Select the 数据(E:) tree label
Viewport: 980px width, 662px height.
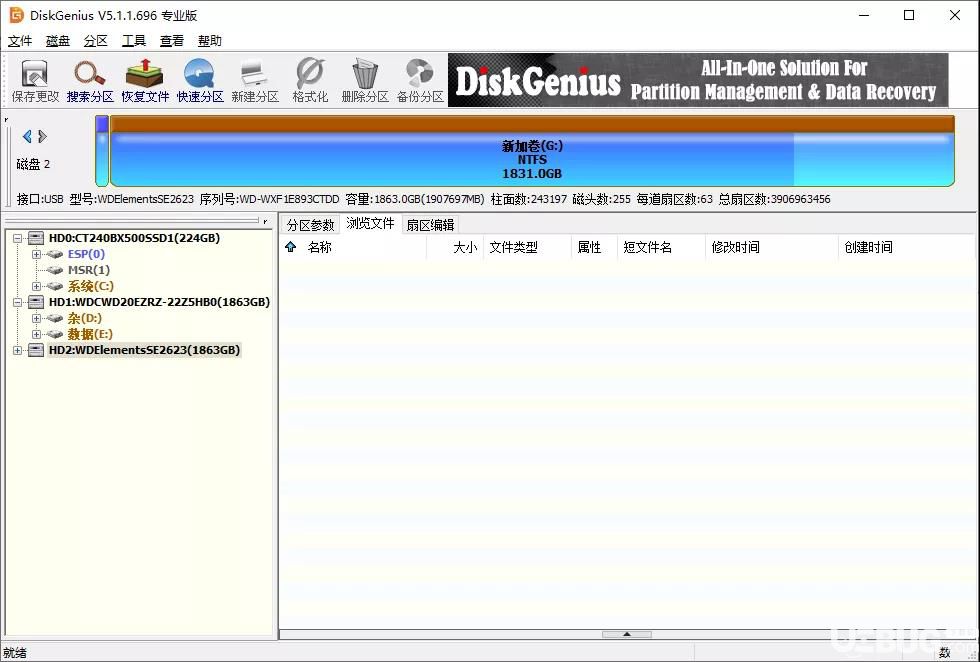[x=90, y=334]
